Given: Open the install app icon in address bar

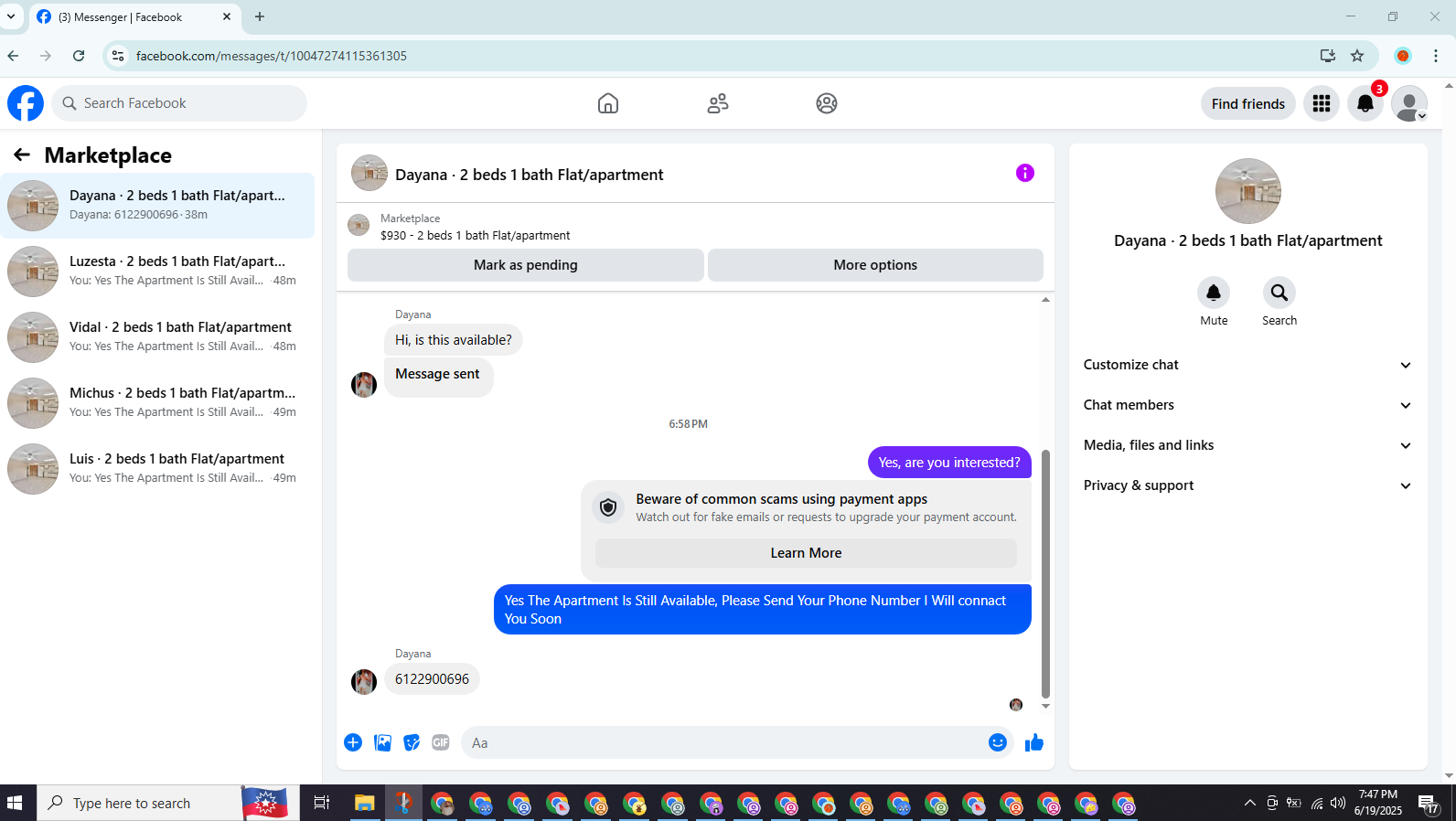Looking at the screenshot, I should click(x=1328, y=56).
